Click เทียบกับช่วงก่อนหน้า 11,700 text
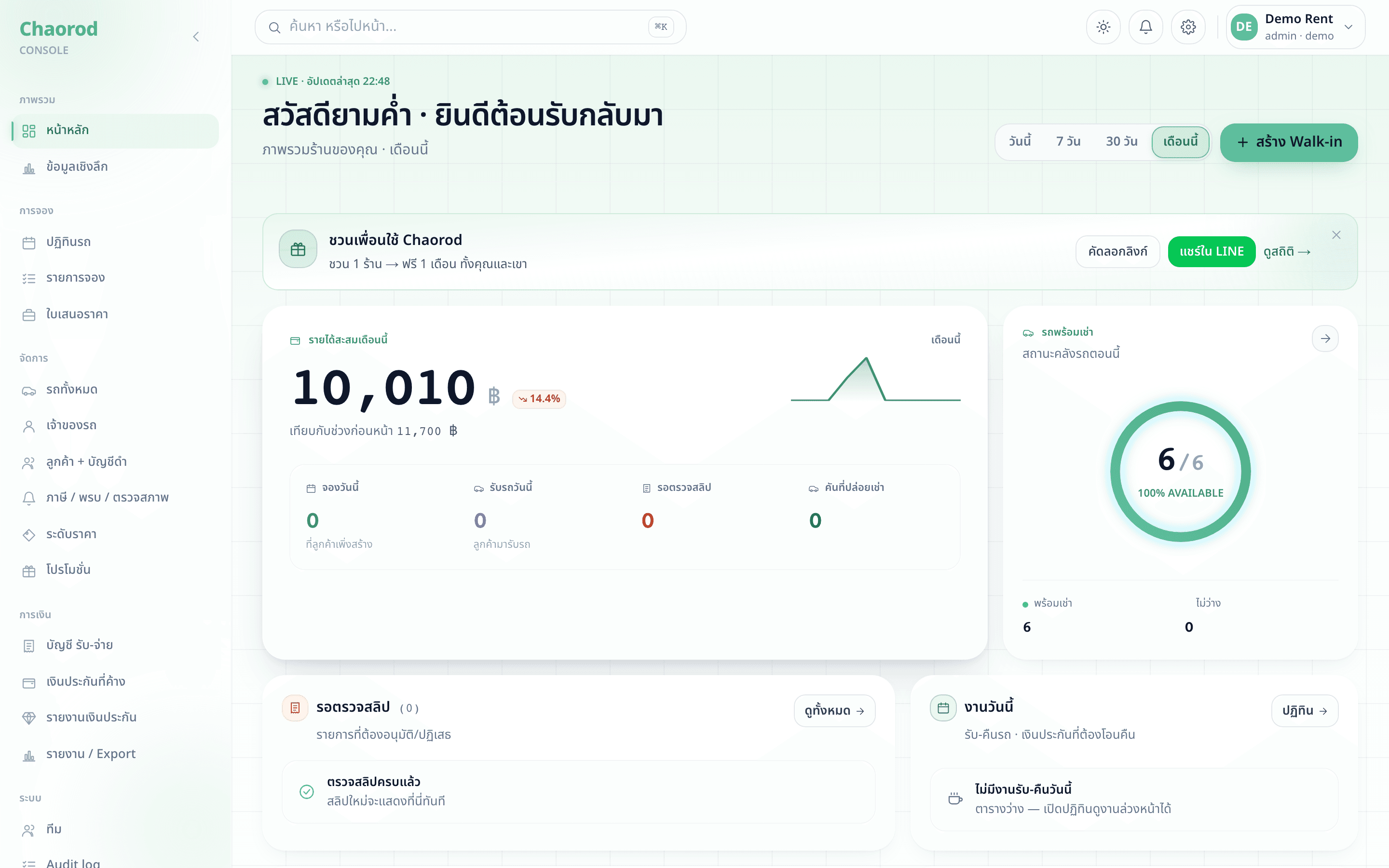Screen dimensions: 1389x868 pos(374,431)
